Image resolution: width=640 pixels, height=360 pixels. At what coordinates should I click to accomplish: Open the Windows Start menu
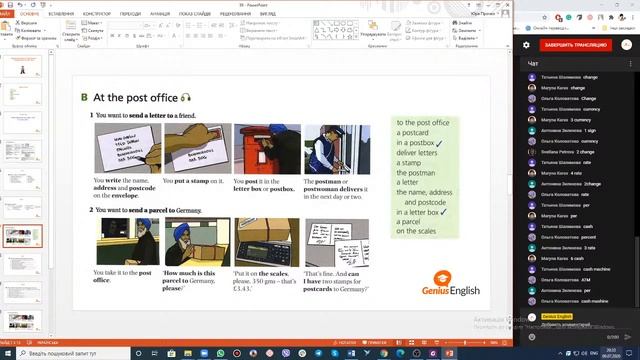pyautogui.click(x=7, y=353)
